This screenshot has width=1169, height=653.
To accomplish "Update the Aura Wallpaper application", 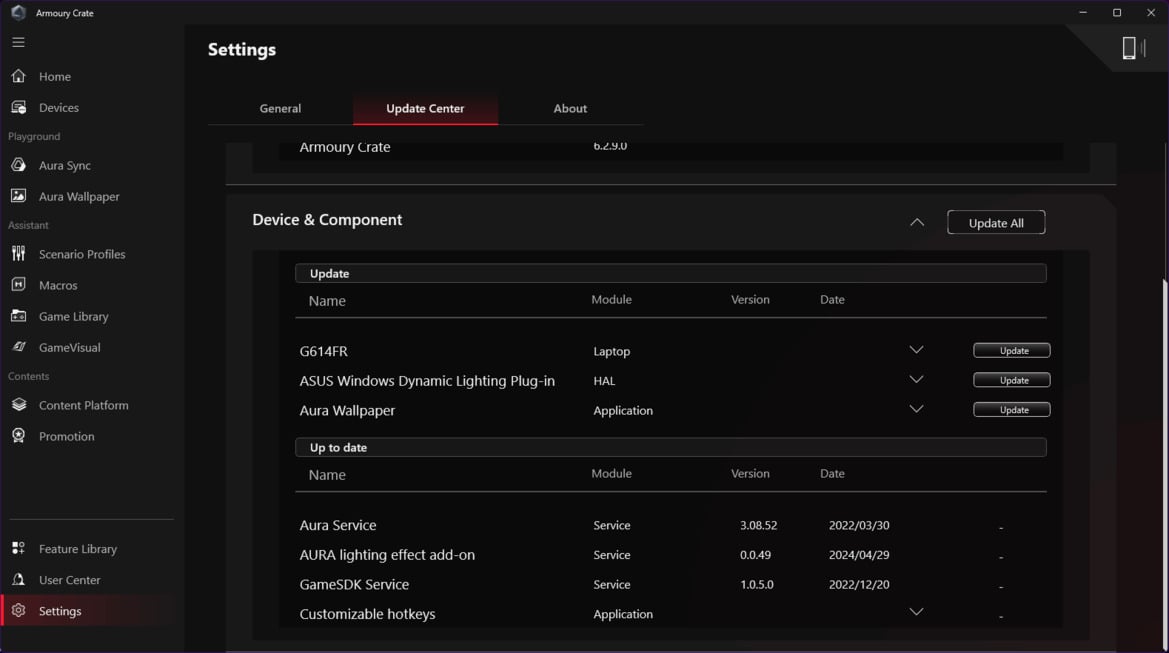I will (1012, 410).
